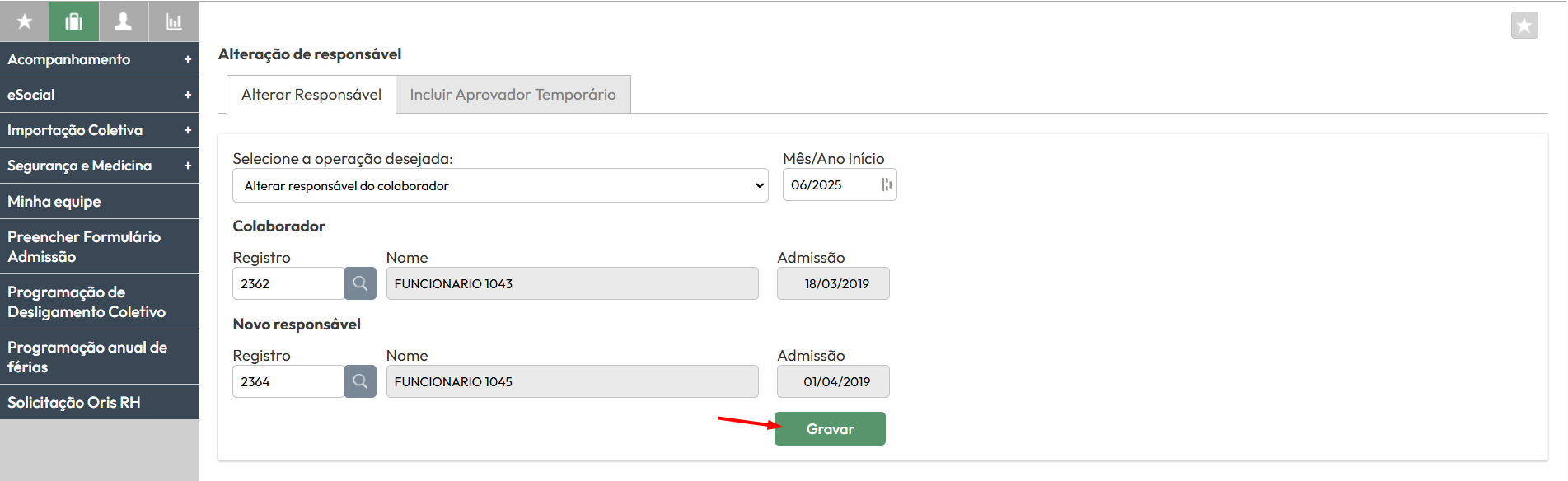This screenshot has height=481, width=1568.
Task: Search for Colaborador using the magnifier icon
Action: (360, 283)
